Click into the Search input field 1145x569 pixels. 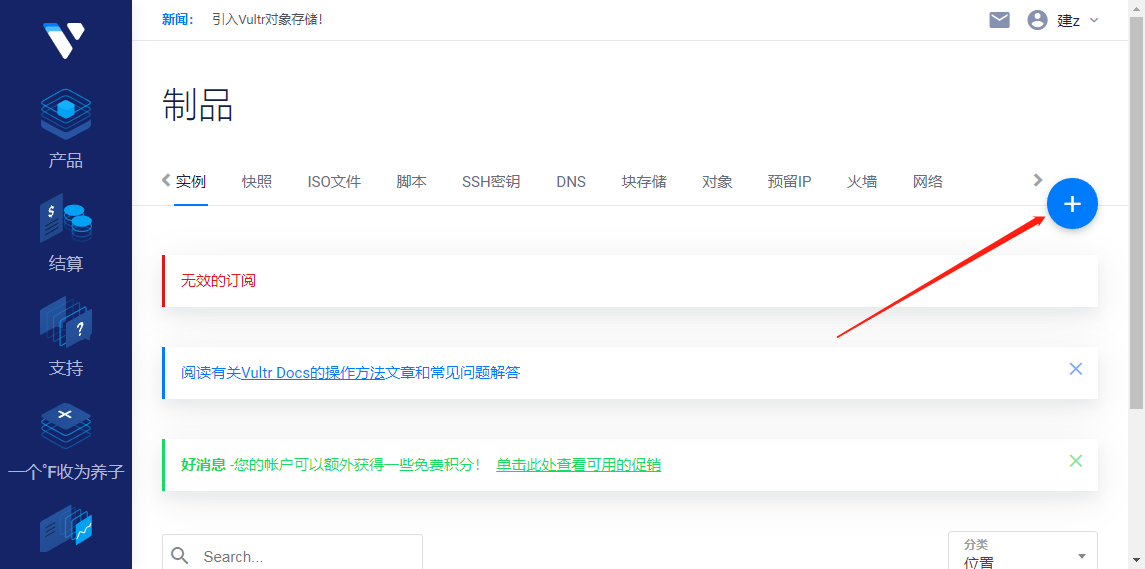(305, 556)
